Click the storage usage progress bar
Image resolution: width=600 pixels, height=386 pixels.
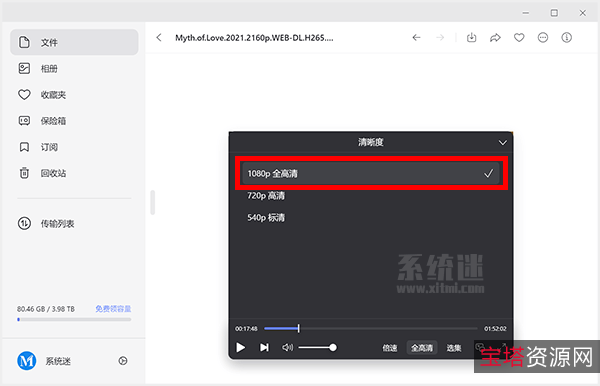(74, 319)
